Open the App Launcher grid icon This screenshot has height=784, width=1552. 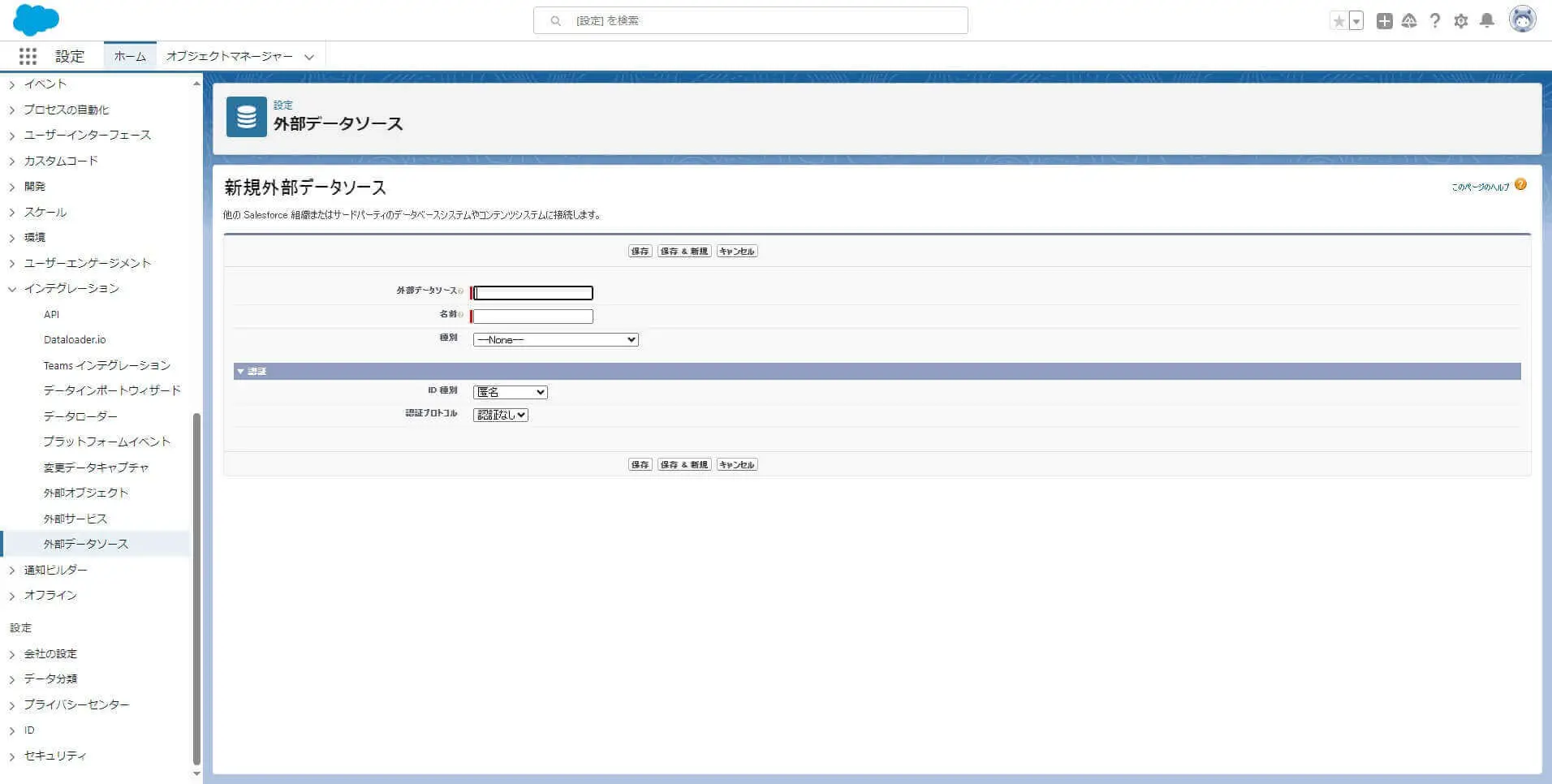[28, 56]
